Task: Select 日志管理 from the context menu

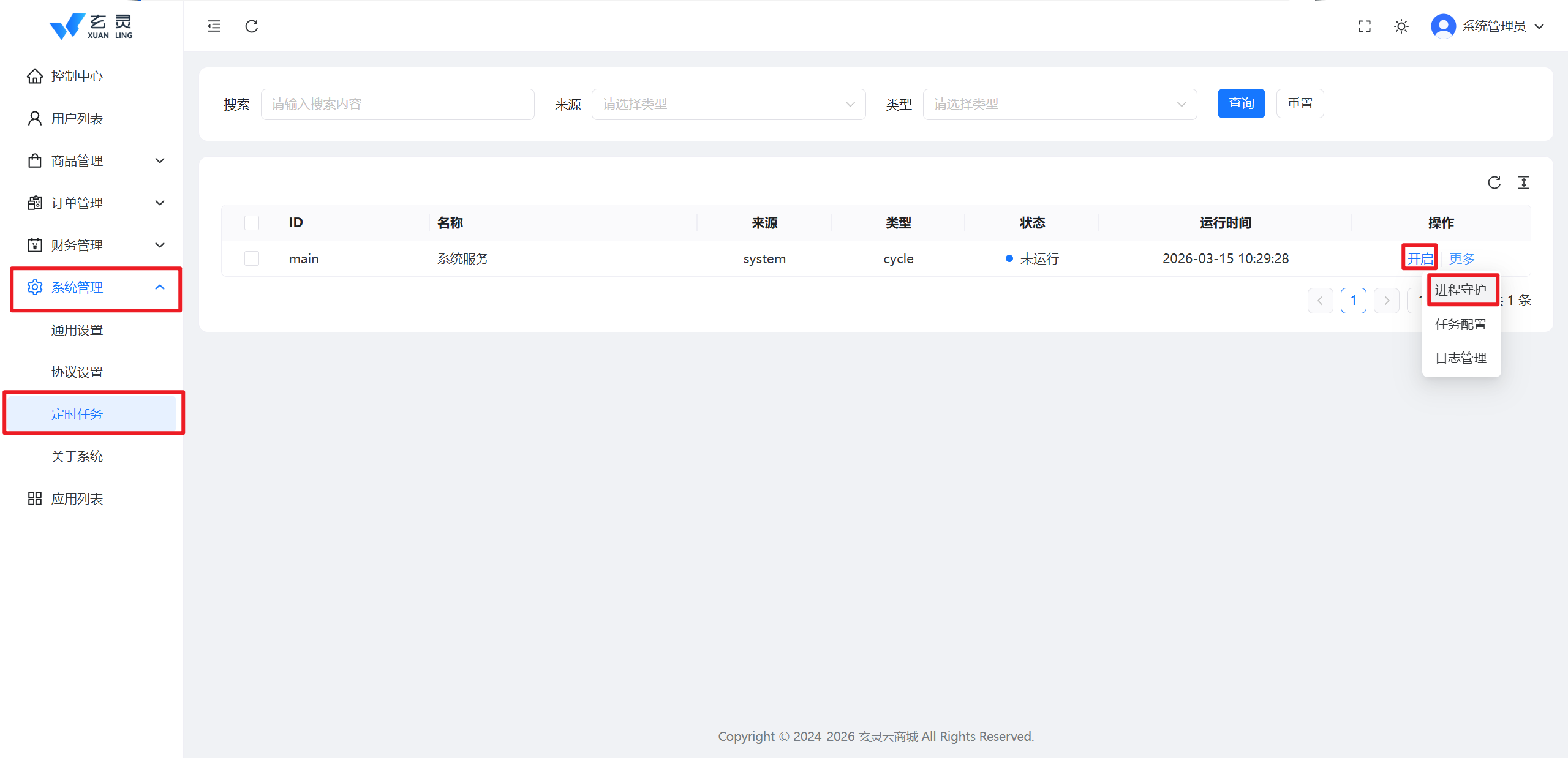Action: click(x=1461, y=358)
